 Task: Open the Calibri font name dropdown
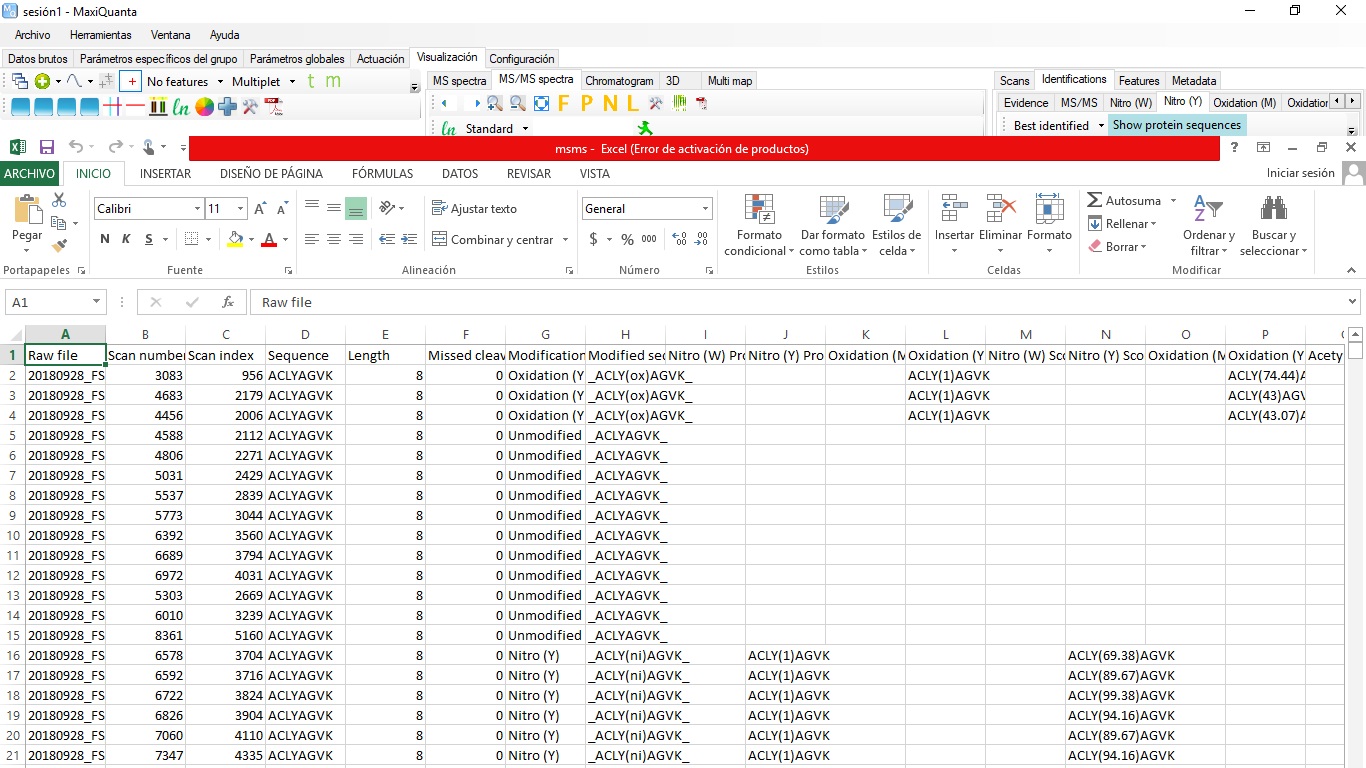[197, 209]
